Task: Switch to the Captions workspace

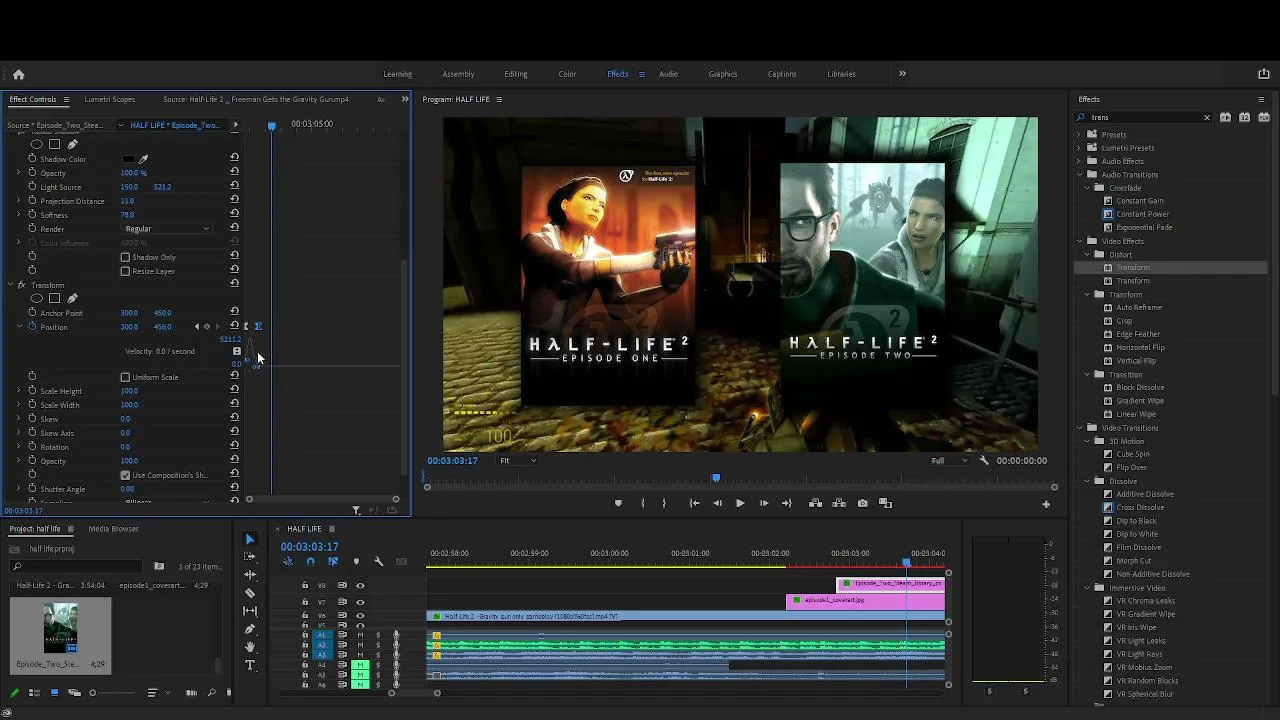Action: 782,74
